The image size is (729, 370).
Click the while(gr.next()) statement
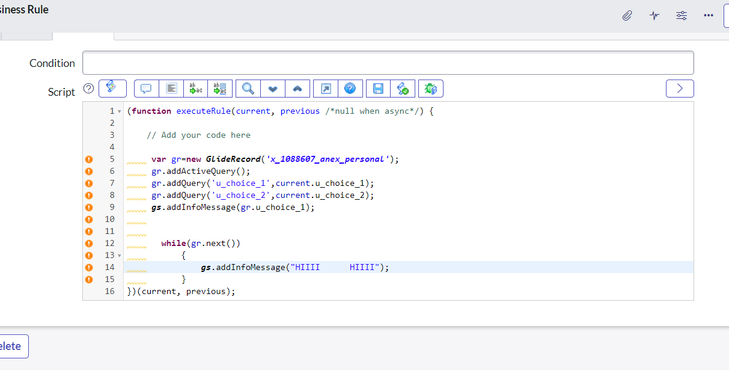(x=201, y=244)
